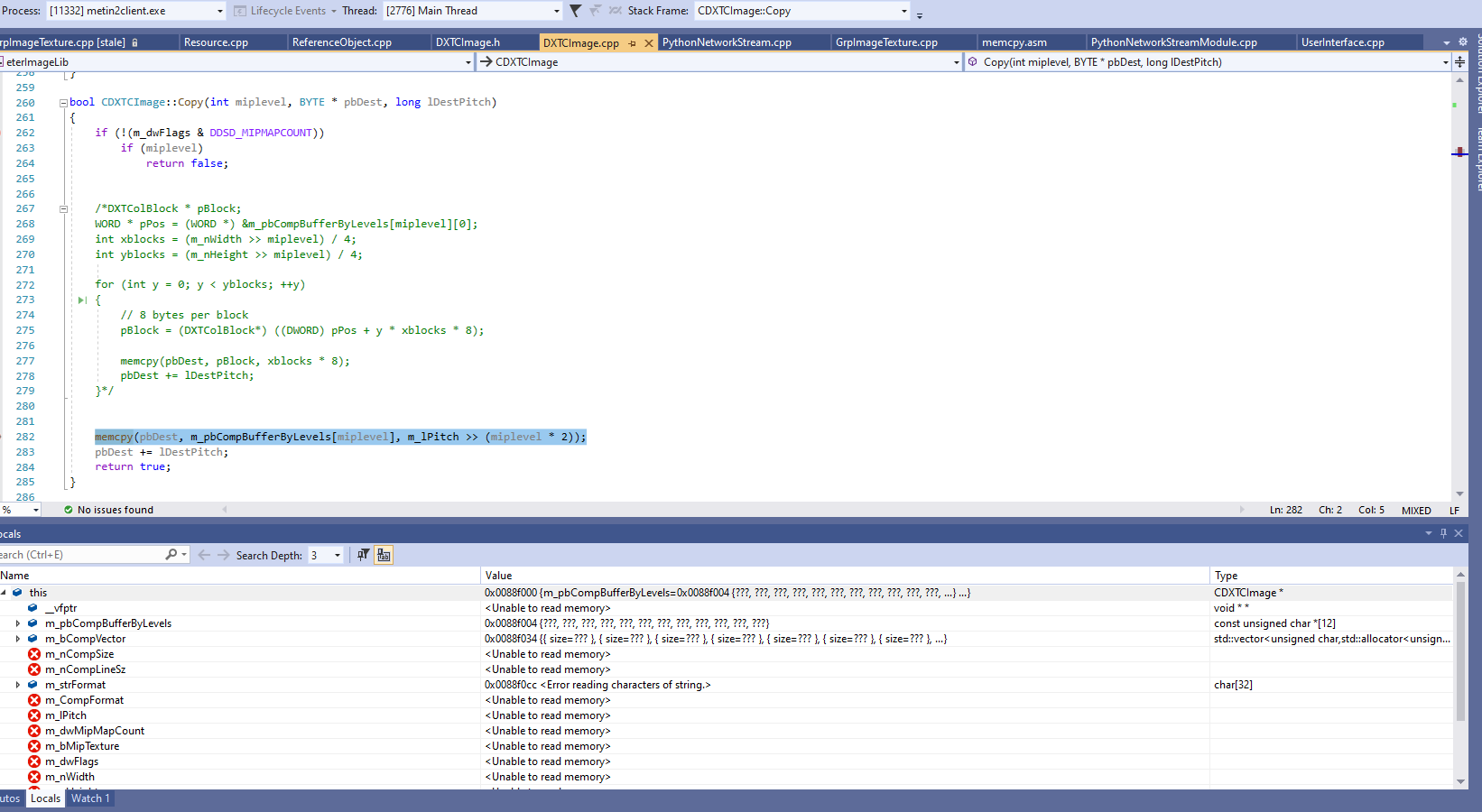The width and height of the screenshot is (1482, 812).
Task: Open the Watch 1 tab
Action: (90, 798)
